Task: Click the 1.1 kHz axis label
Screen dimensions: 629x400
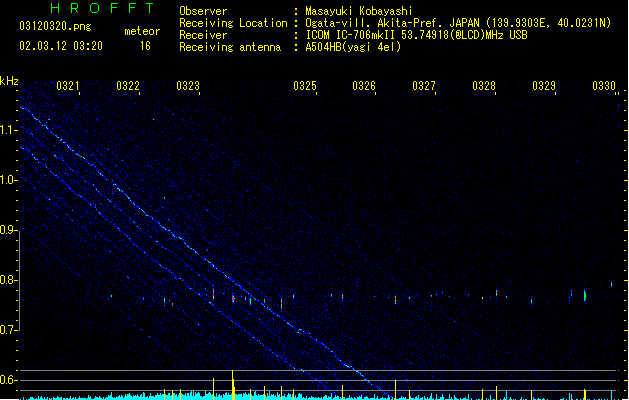Action: point(9,130)
